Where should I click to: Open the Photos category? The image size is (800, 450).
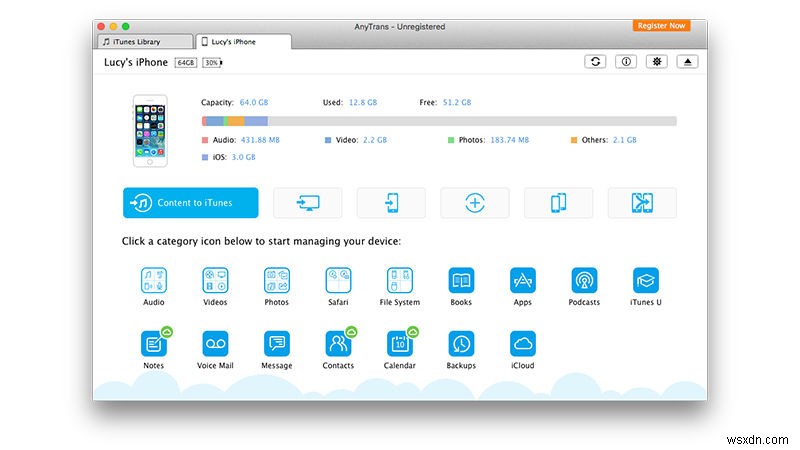coord(277,280)
